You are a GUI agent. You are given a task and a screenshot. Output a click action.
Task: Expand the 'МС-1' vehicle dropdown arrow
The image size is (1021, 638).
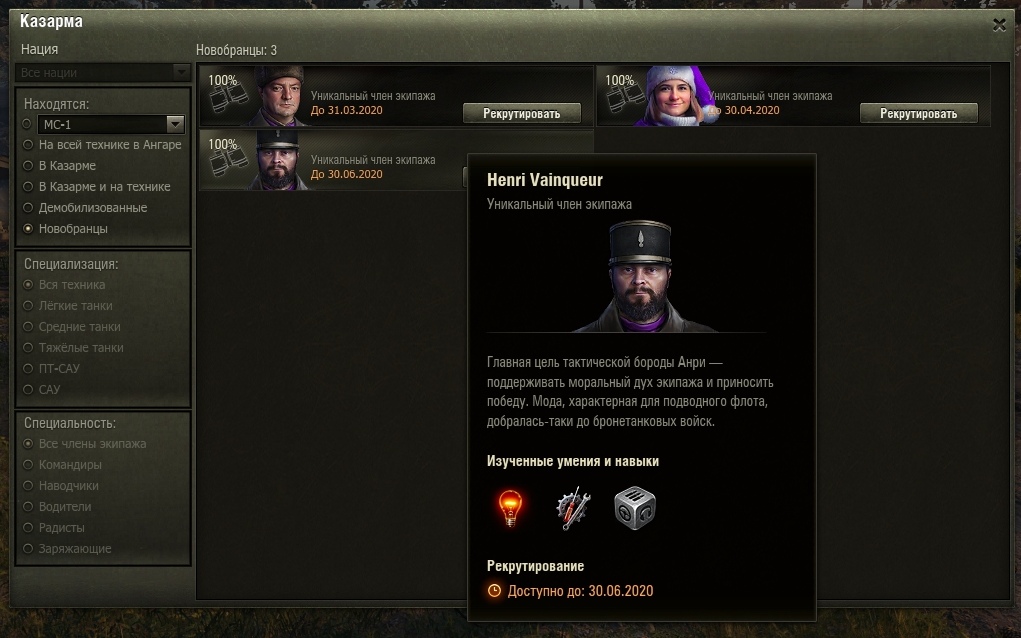coord(175,124)
